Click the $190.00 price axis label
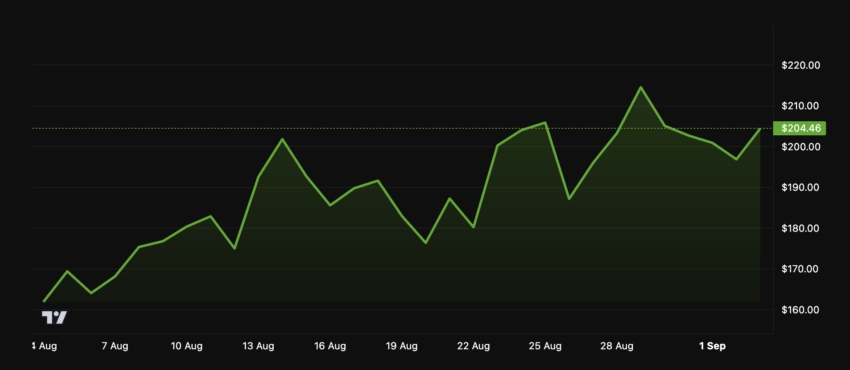Screen dimensions: 850x370 coord(801,188)
